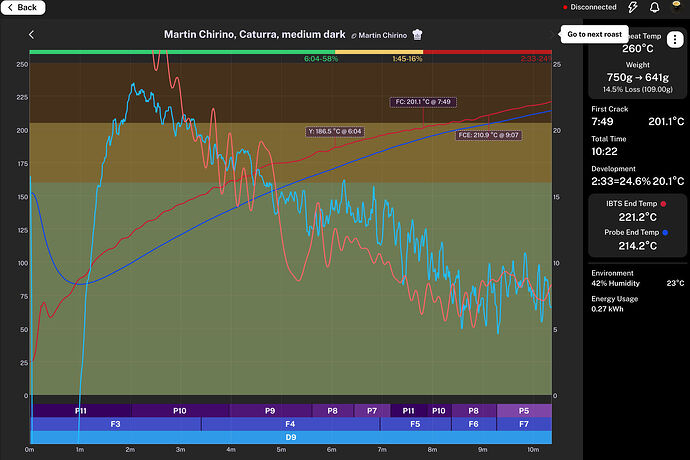Open the wrench settings icon

click(x=633, y=7)
